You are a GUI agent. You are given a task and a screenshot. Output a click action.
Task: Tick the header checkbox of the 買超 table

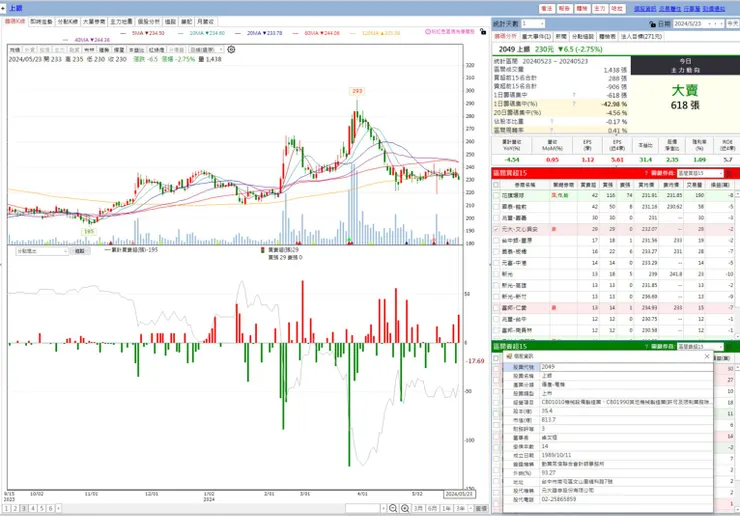click(496, 185)
